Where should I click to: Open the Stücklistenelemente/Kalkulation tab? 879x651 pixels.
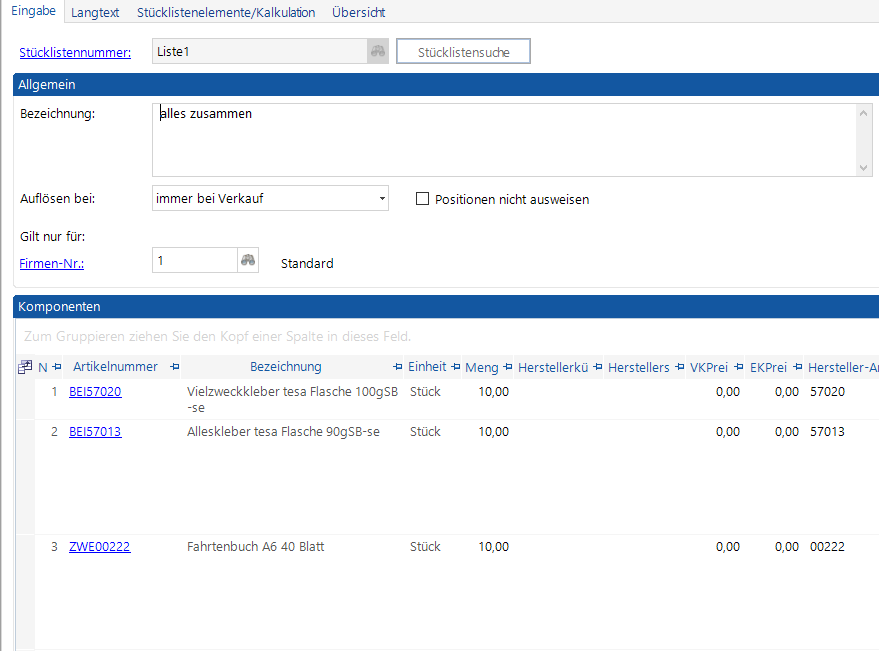226,12
